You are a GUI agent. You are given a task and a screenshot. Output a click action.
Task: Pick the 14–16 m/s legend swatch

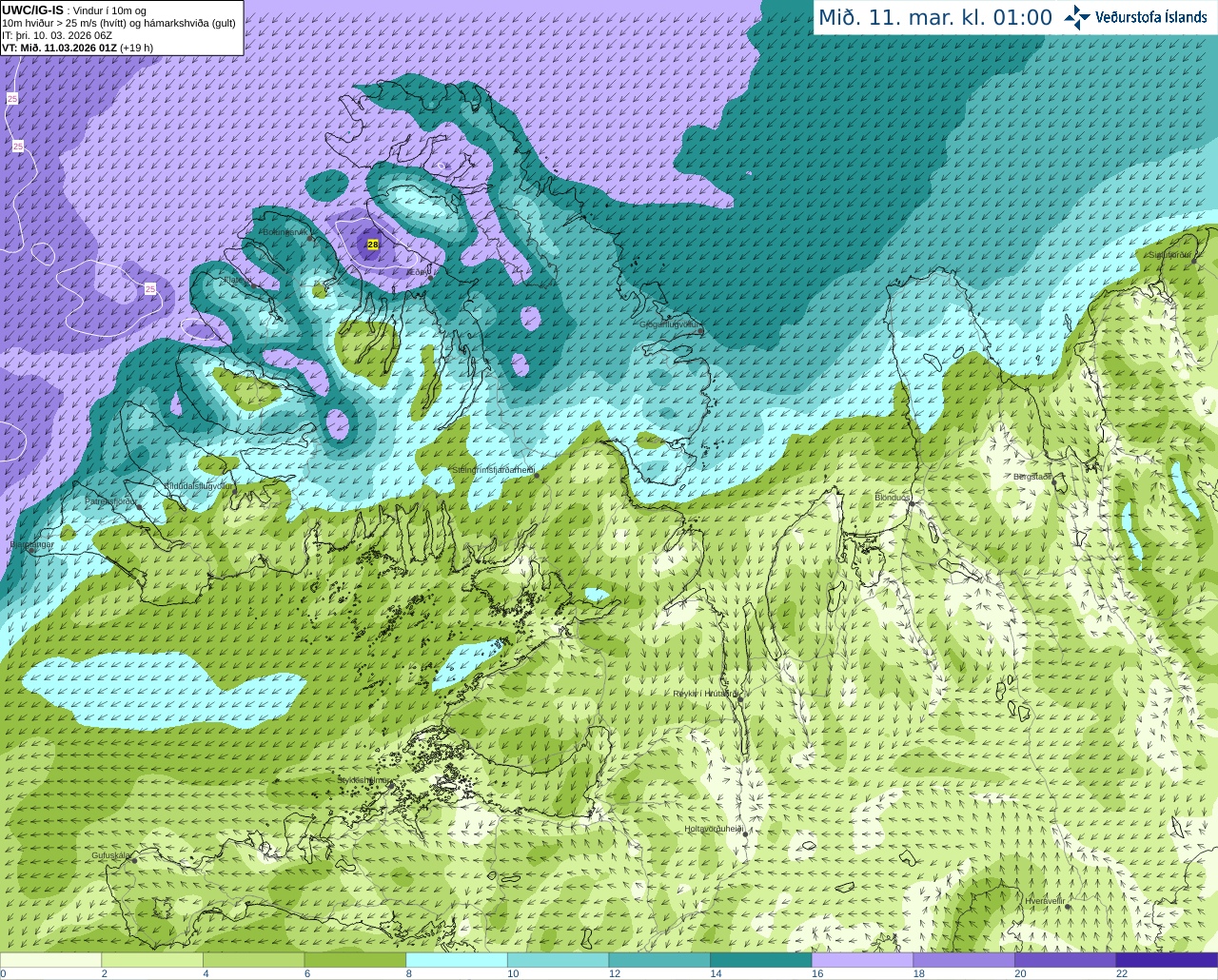pyautogui.click(x=761, y=960)
